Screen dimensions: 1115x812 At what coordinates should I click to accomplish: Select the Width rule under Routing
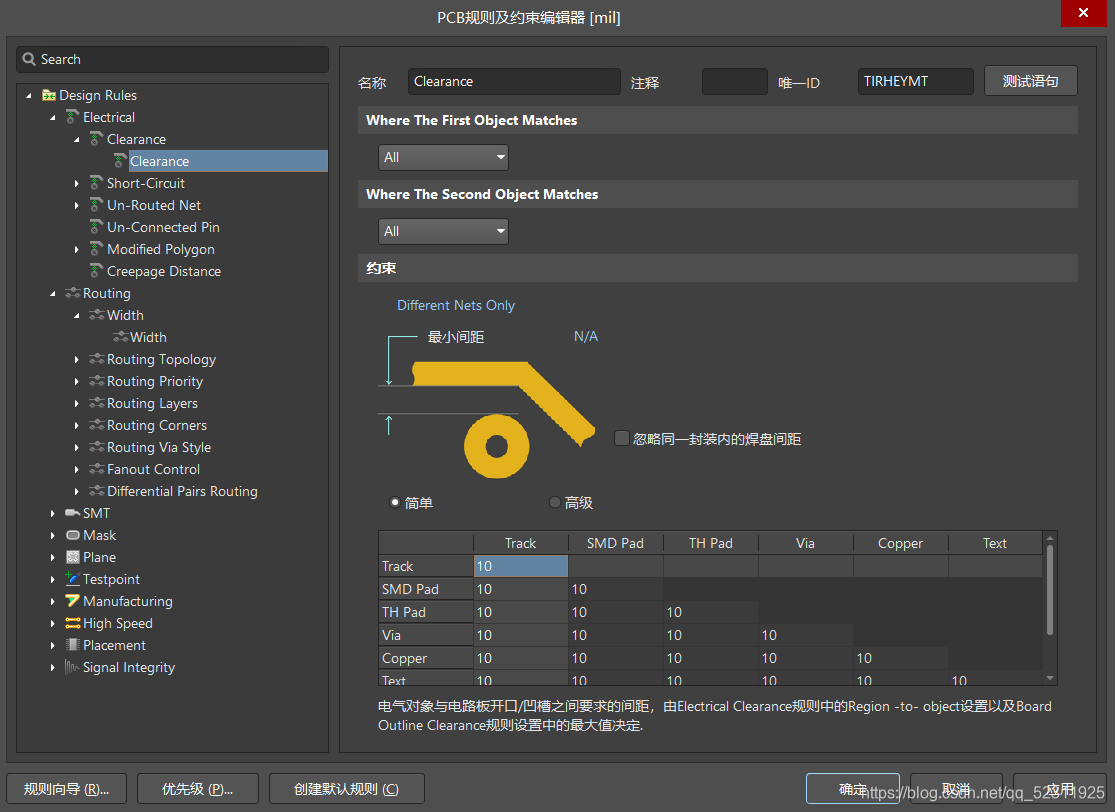tap(148, 337)
